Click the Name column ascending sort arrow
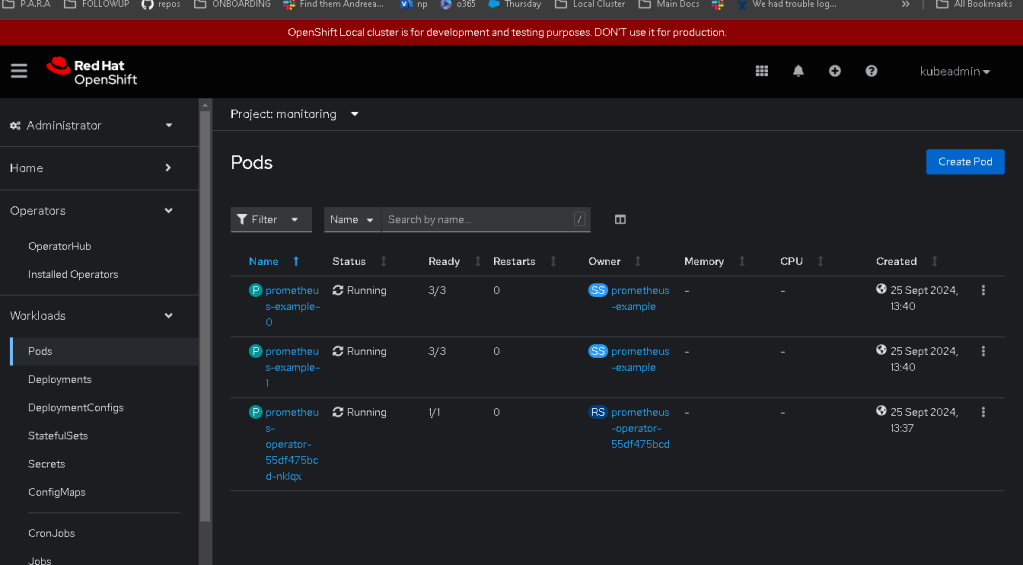Screen dimensions: 1023x565 coord(296,261)
